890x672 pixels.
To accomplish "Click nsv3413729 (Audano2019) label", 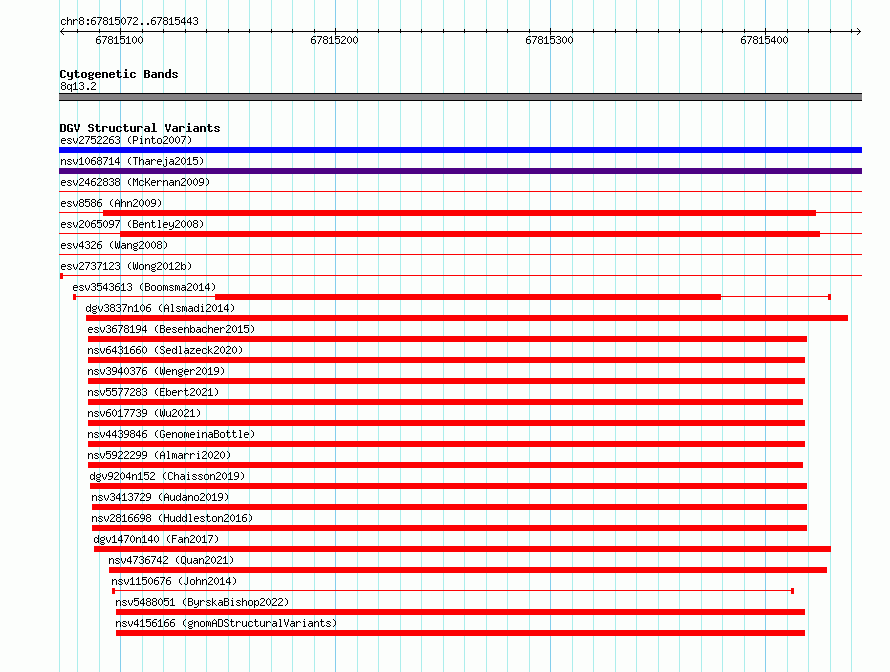I will (x=160, y=497).
